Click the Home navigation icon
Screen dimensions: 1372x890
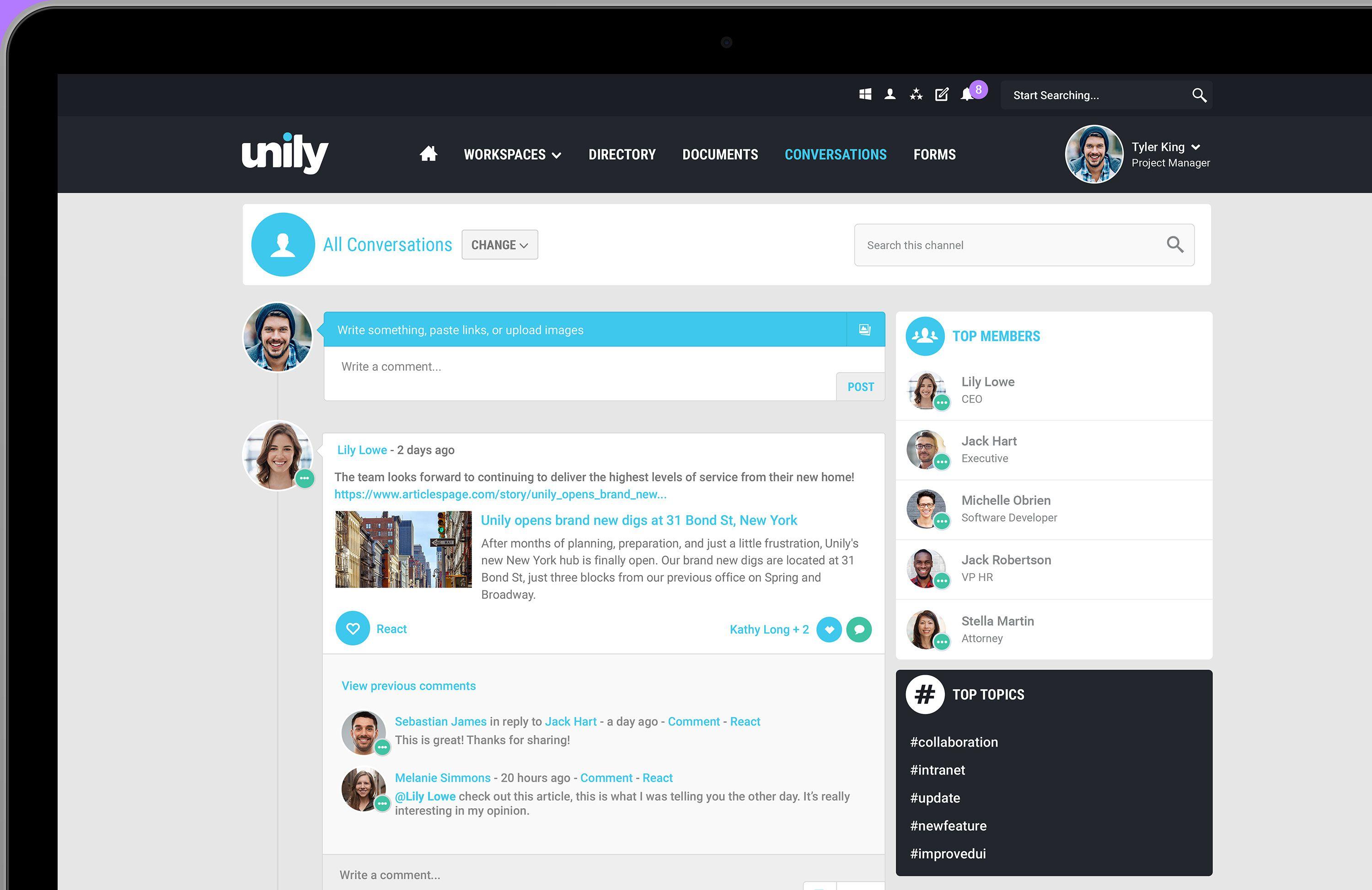427,153
